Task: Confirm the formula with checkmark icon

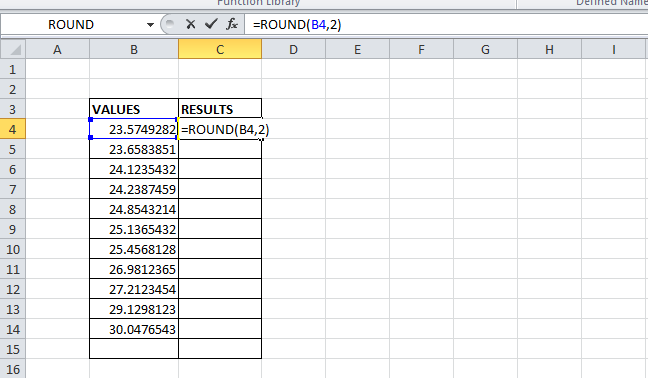Action: 211,24
